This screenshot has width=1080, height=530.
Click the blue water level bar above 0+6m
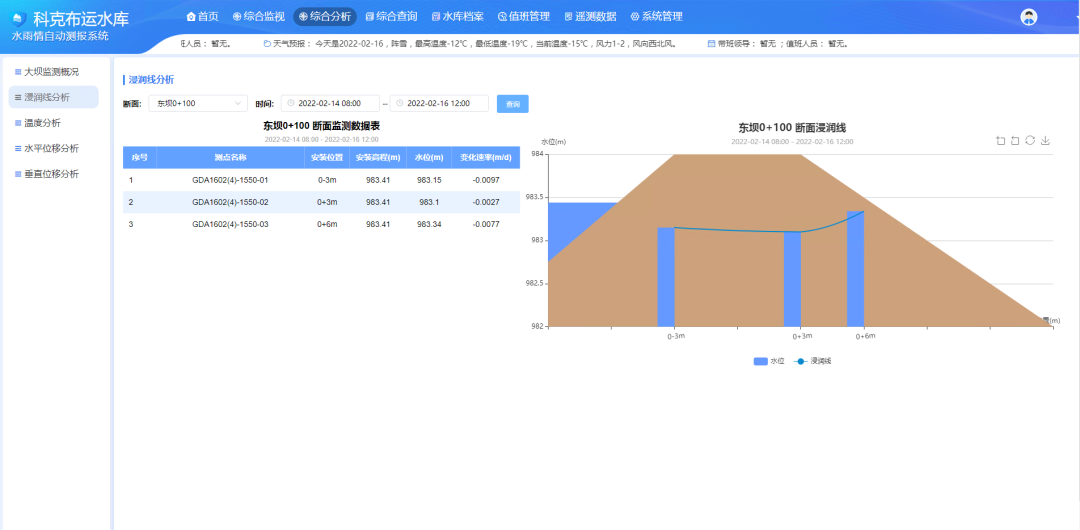pyautogui.click(x=855, y=268)
